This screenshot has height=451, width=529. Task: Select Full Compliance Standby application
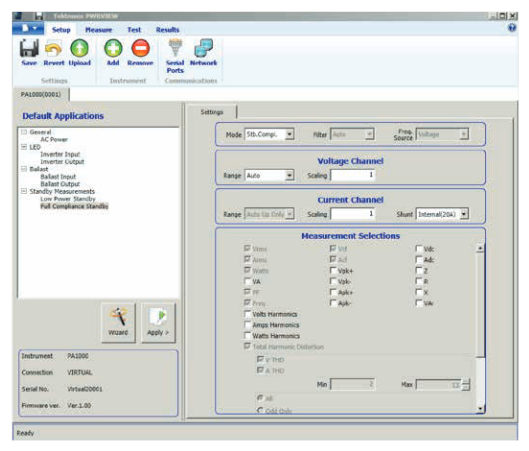tap(74, 206)
